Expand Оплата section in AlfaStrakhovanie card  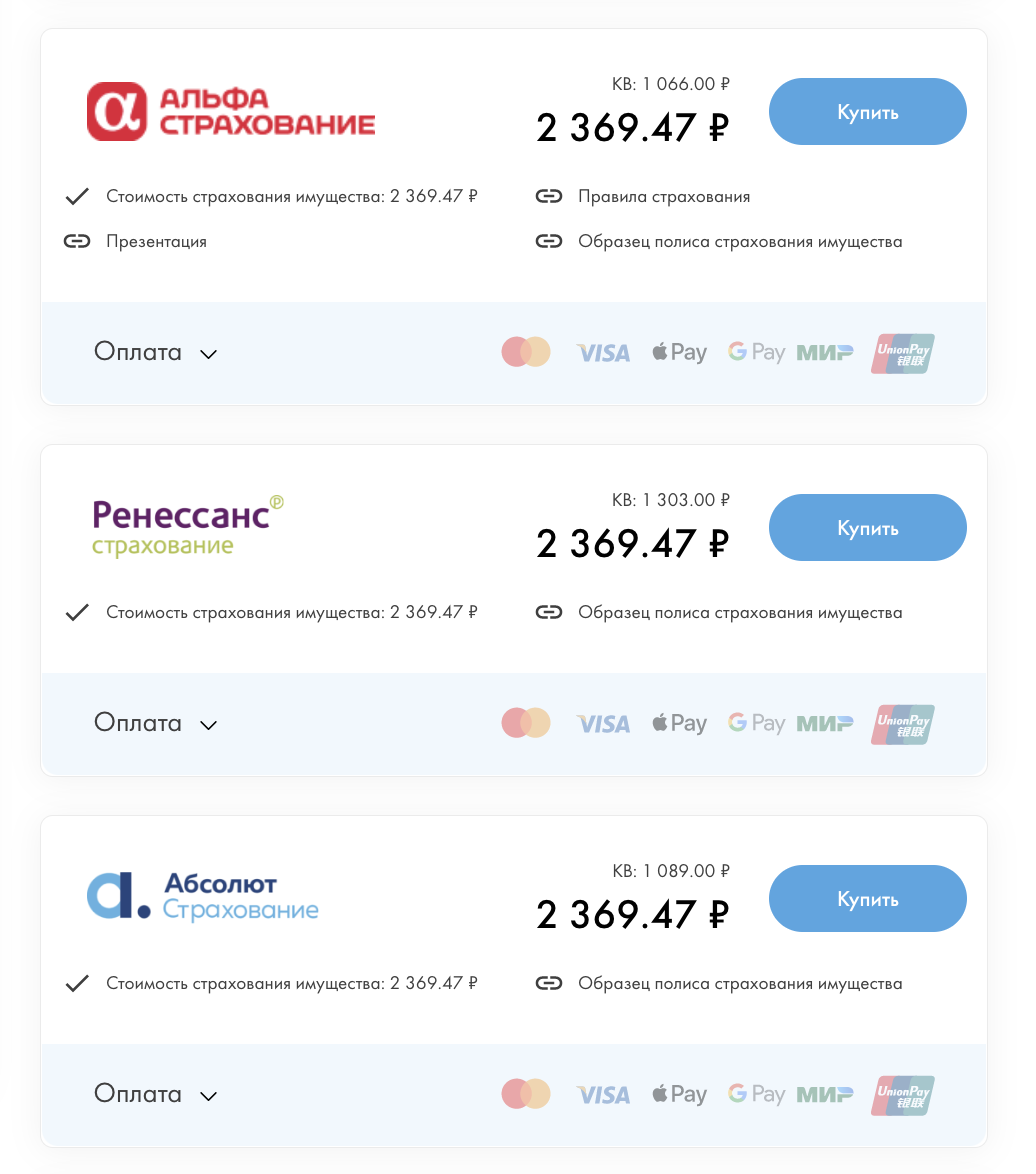point(156,352)
